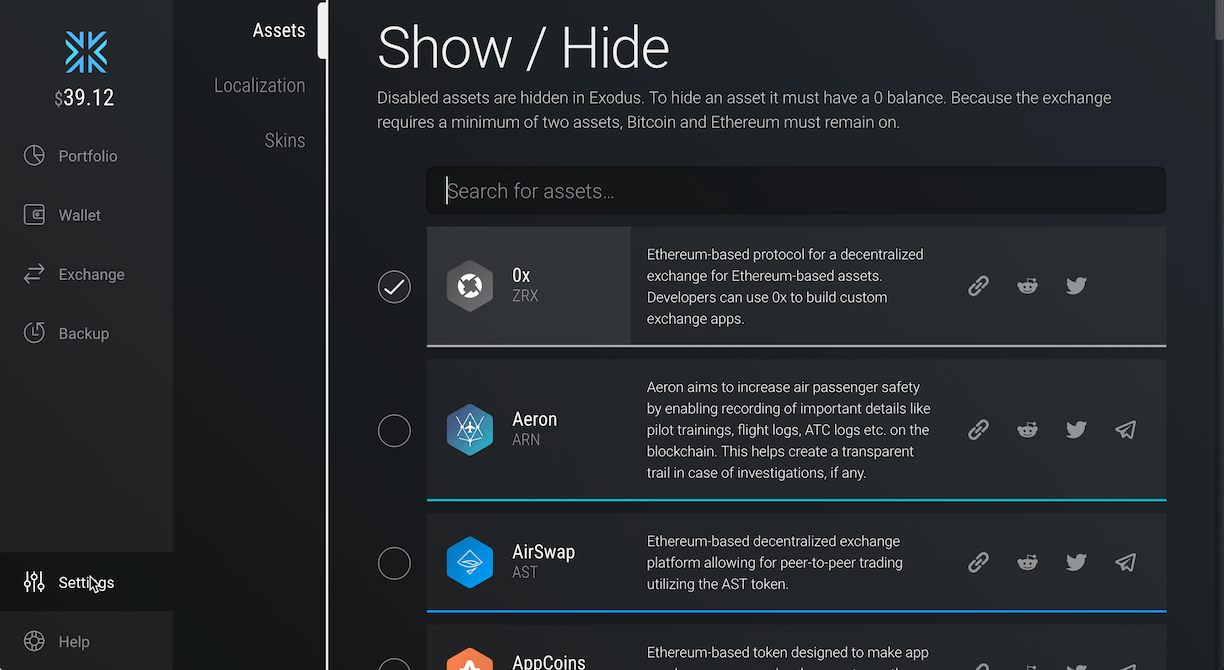Open Portfolio from the sidebar

[x=86, y=156]
